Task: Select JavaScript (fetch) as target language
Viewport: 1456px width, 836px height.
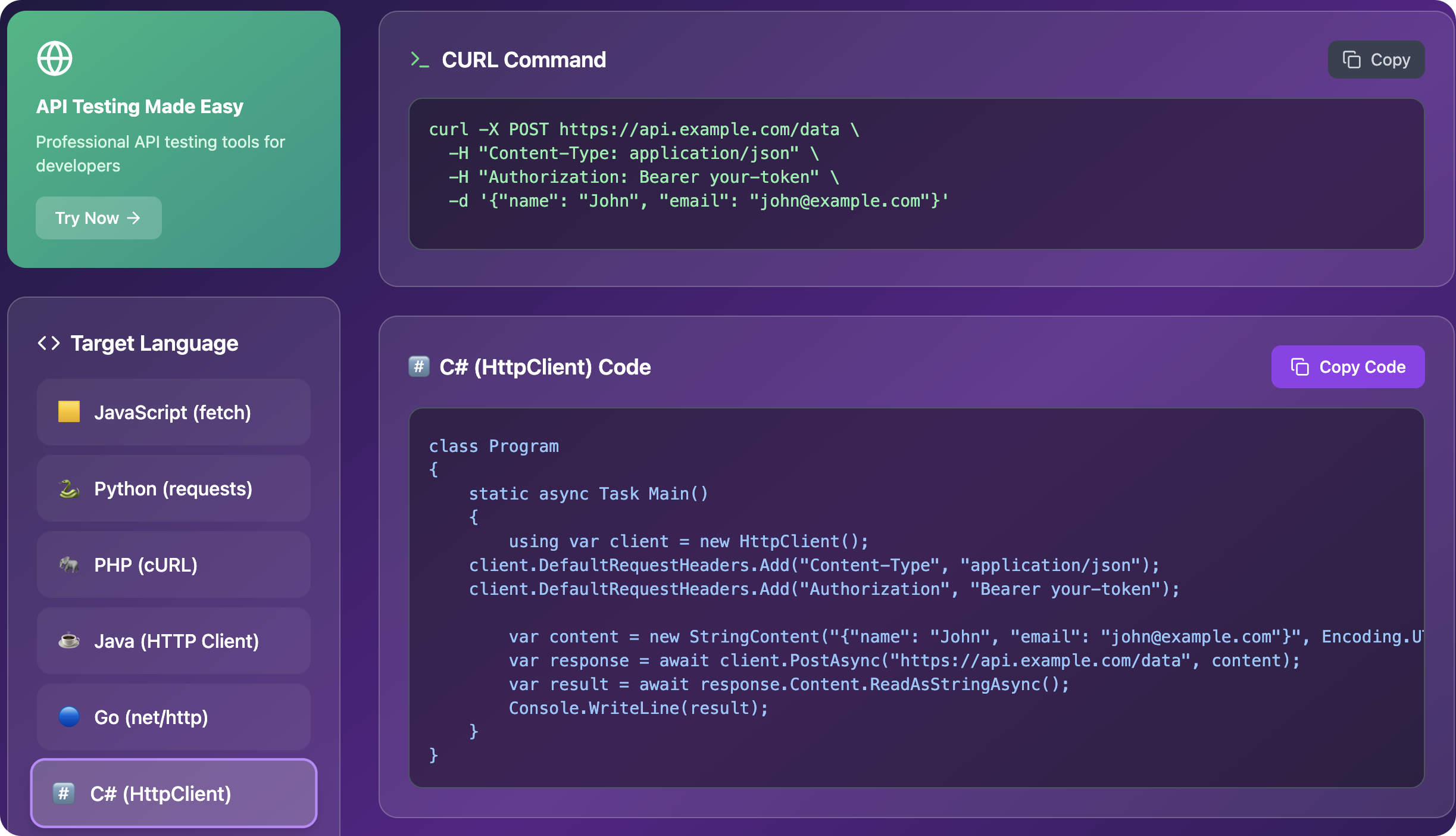Action: (x=173, y=412)
